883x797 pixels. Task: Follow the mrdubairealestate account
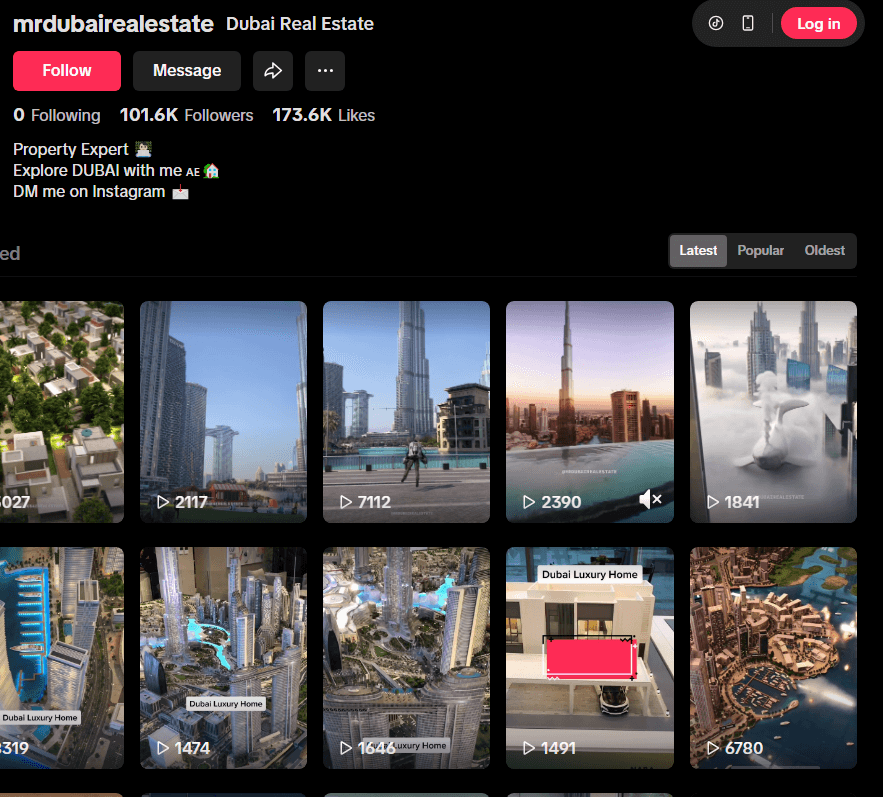pyautogui.click(x=67, y=71)
